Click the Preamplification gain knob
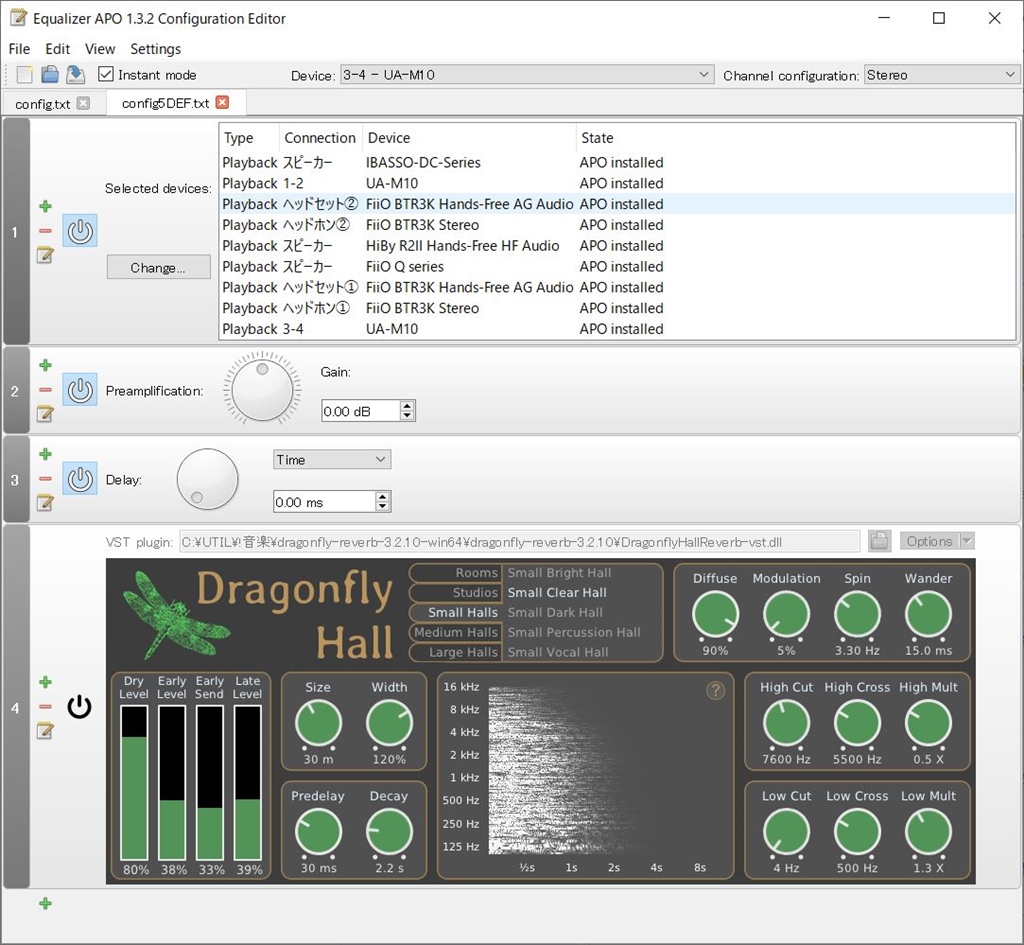 click(263, 390)
